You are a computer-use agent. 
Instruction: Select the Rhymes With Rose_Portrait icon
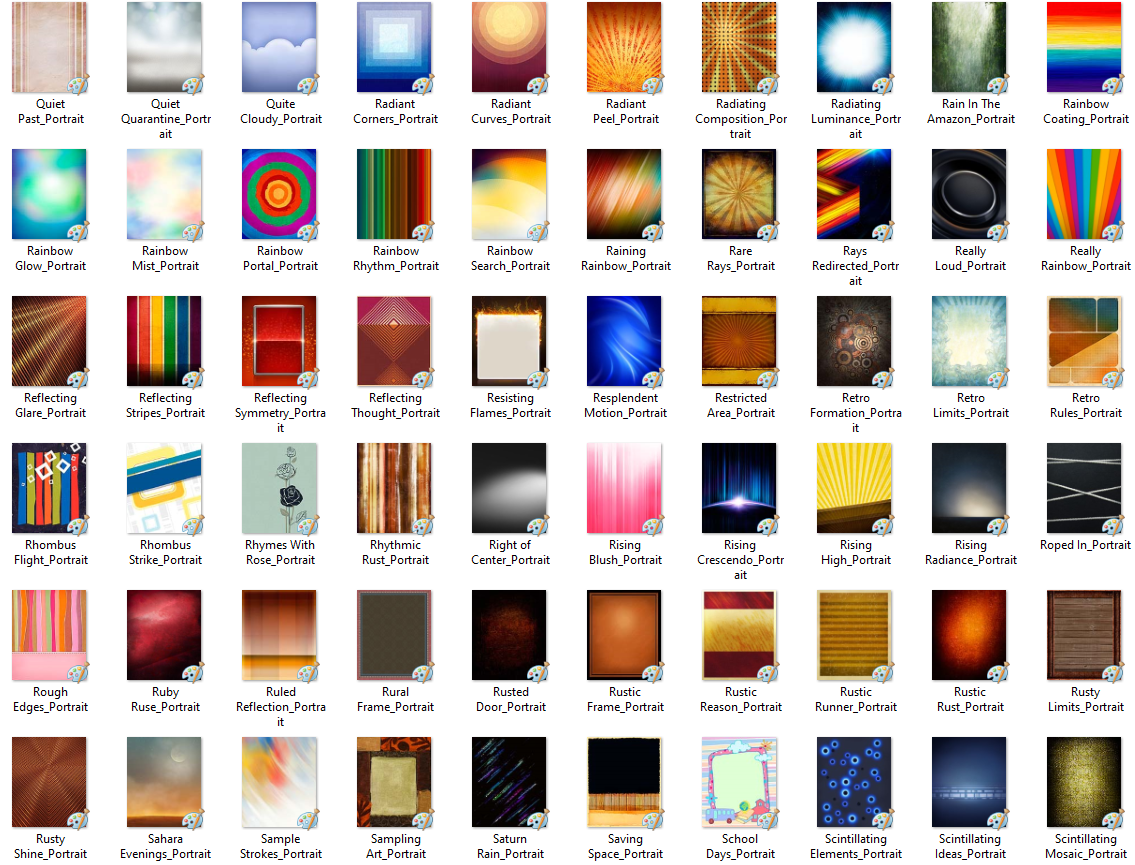280,488
